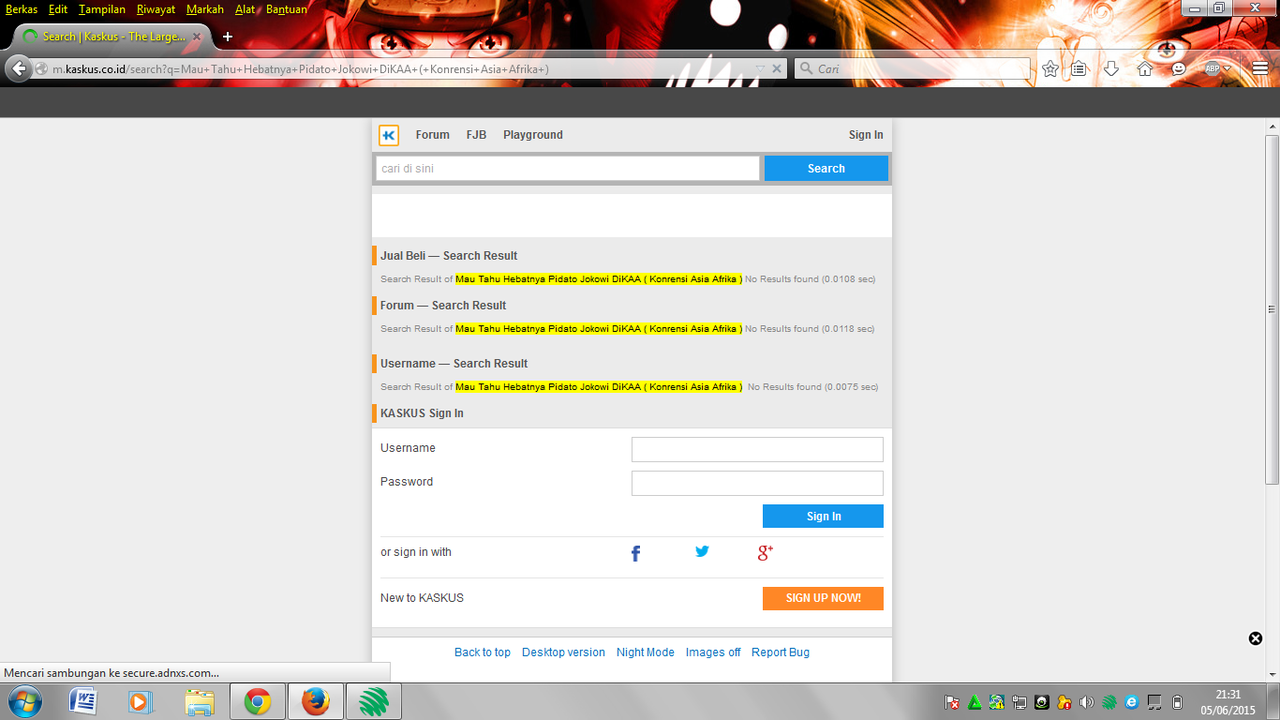
Task: Open Microsoft Word from taskbar
Action: pyautogui.click(x=82, y=702)
